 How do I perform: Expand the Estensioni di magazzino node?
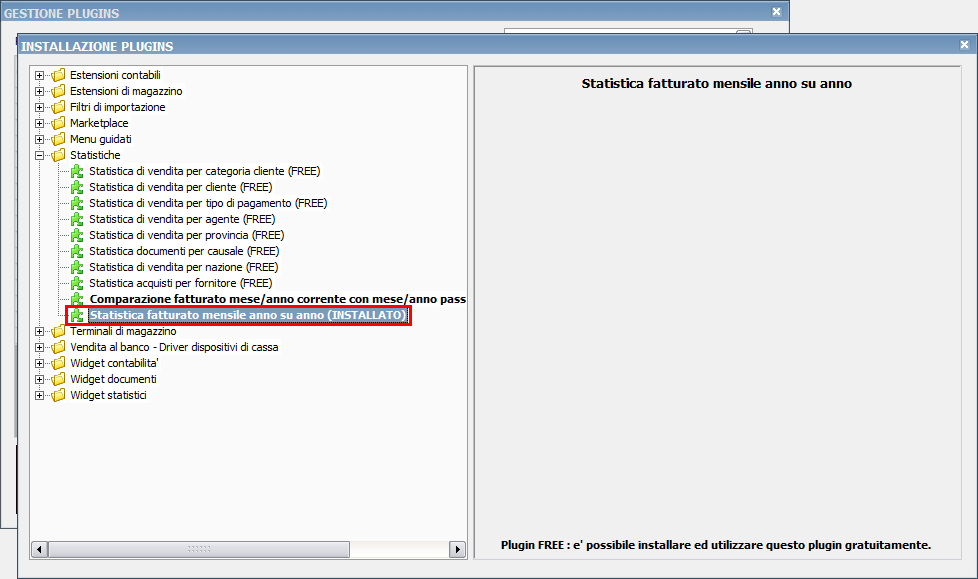coord(39,92)
